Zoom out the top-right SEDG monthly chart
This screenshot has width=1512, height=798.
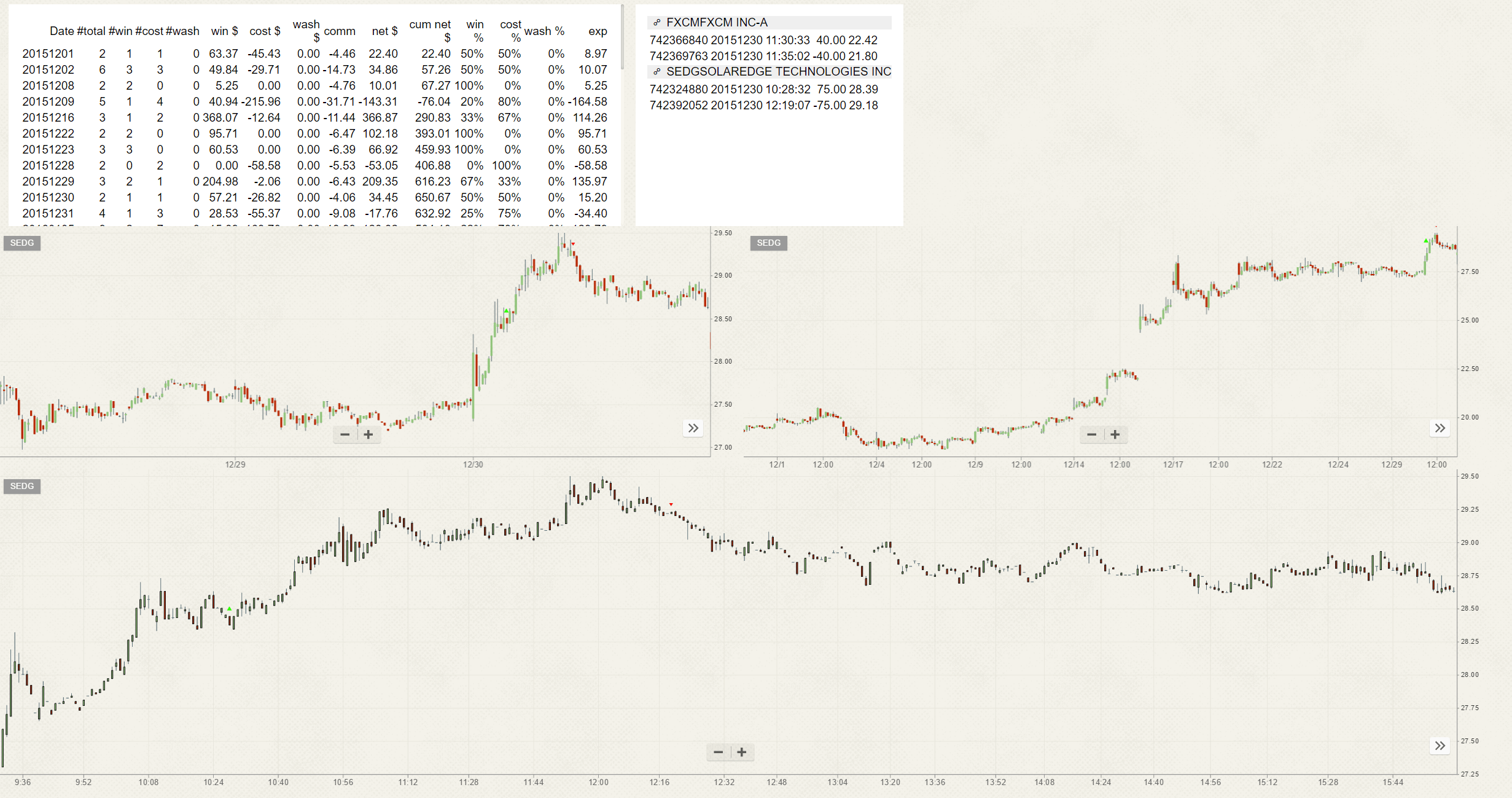pyautogui.click(x=1092, y=434)
